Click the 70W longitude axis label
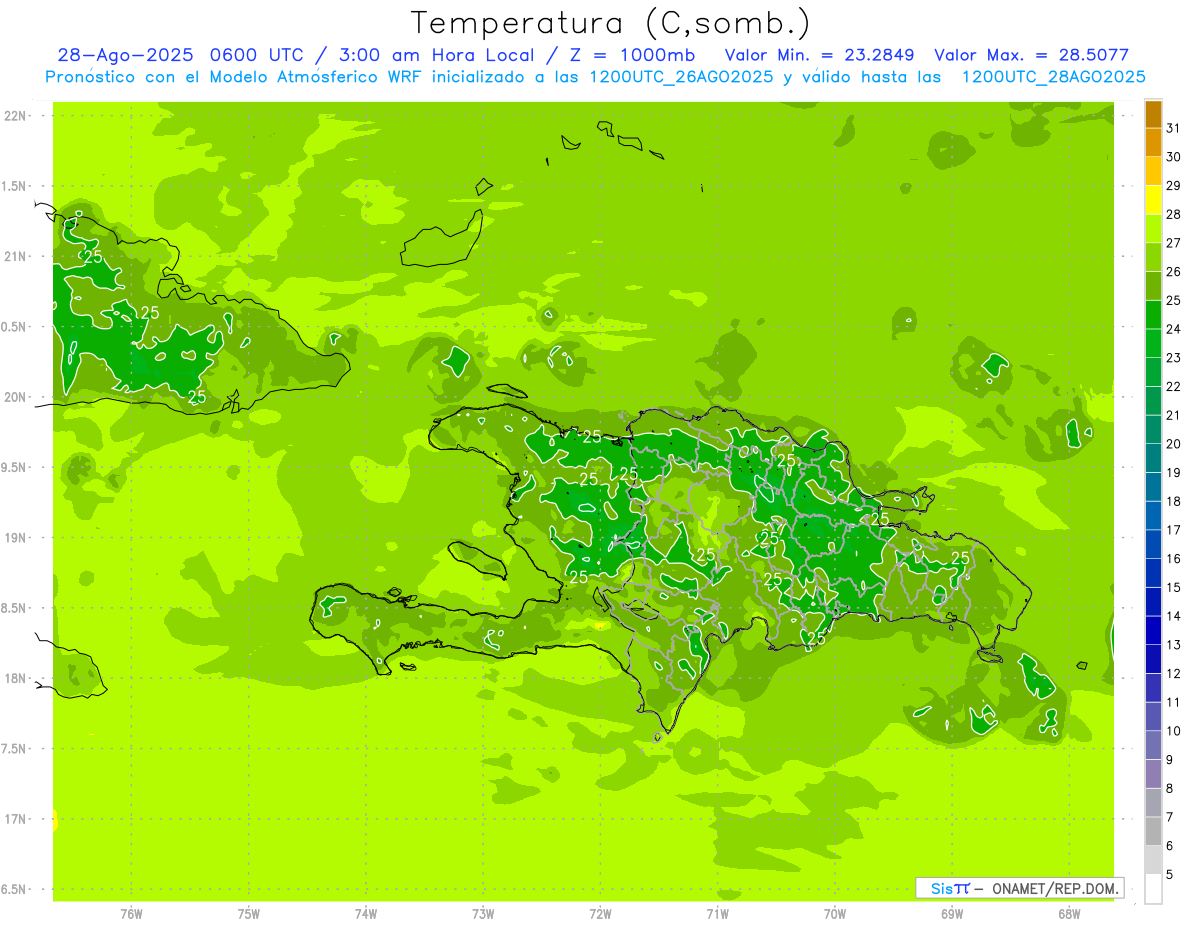The width and height of the screenshot is (1200, 927). coord(835,913)
